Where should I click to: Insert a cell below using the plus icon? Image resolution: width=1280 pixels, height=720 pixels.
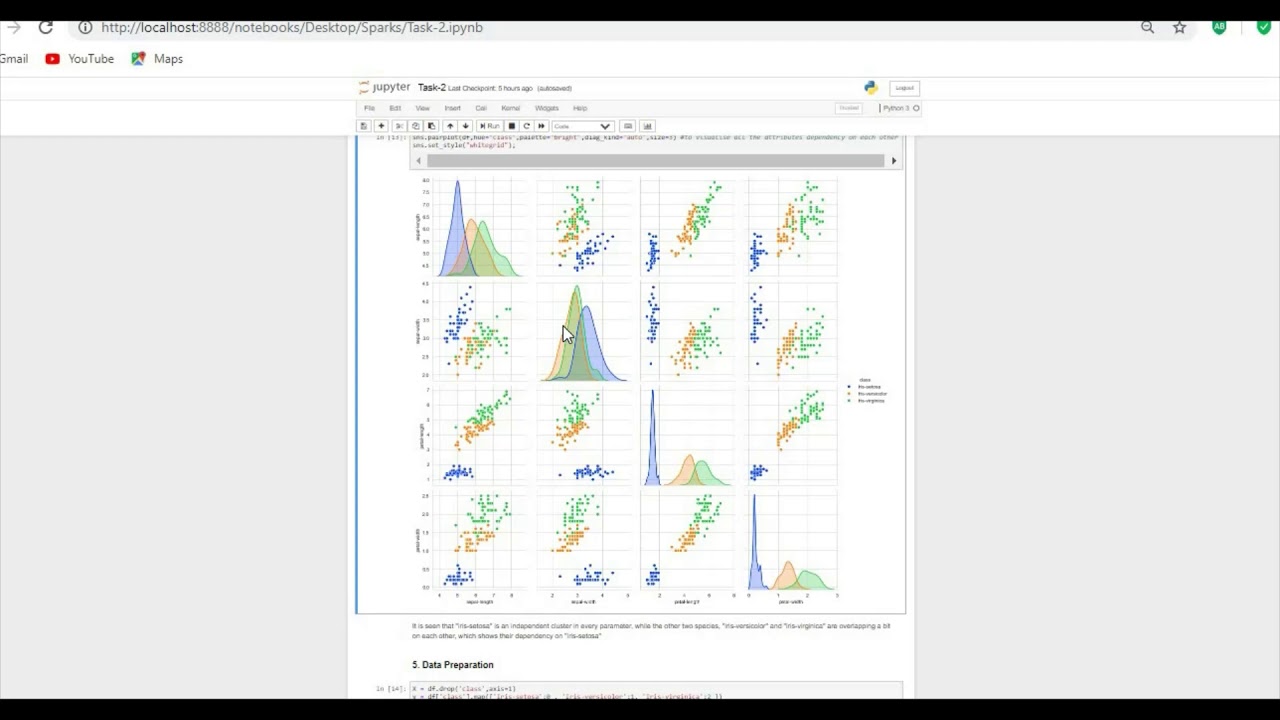[381, 126]
